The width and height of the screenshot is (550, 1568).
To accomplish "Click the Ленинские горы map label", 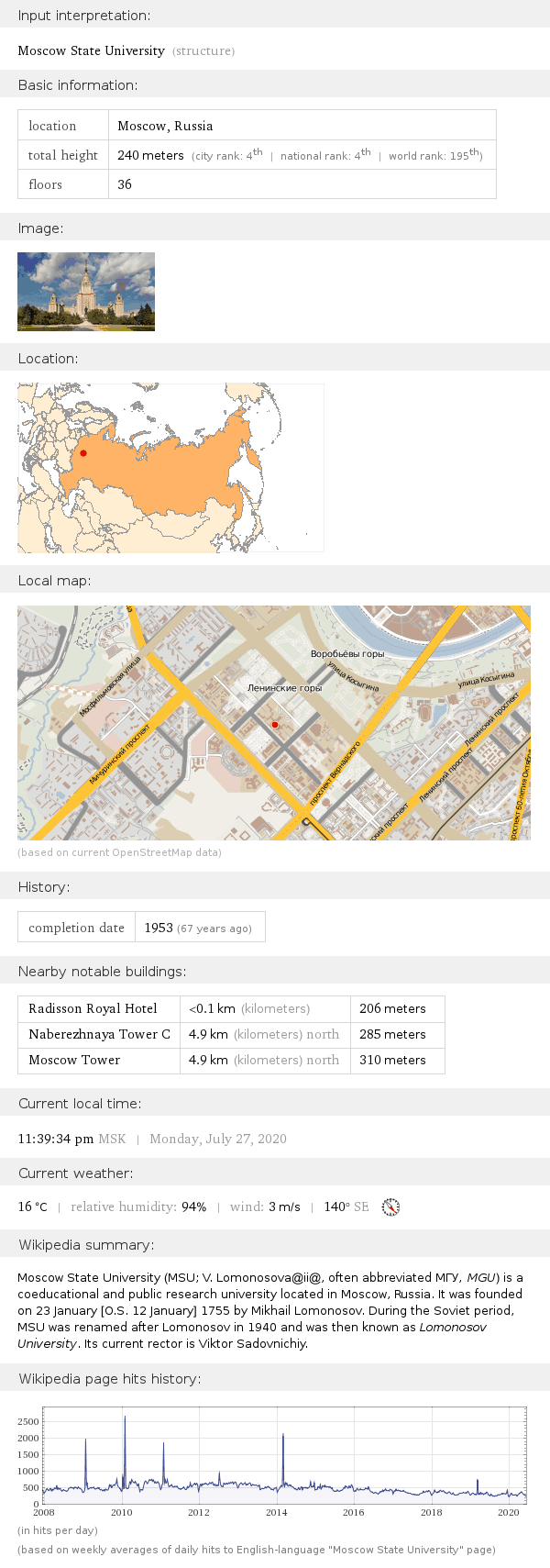I will point(285,688).
